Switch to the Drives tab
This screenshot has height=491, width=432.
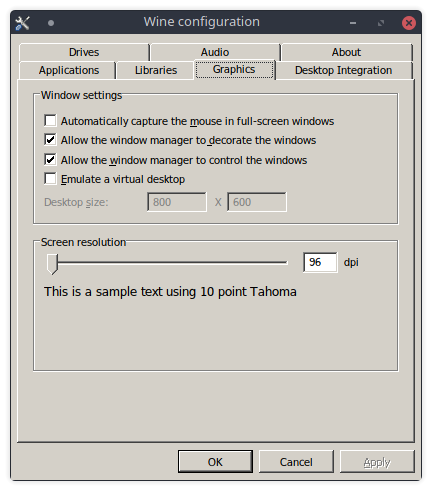[x=84, y=52]
